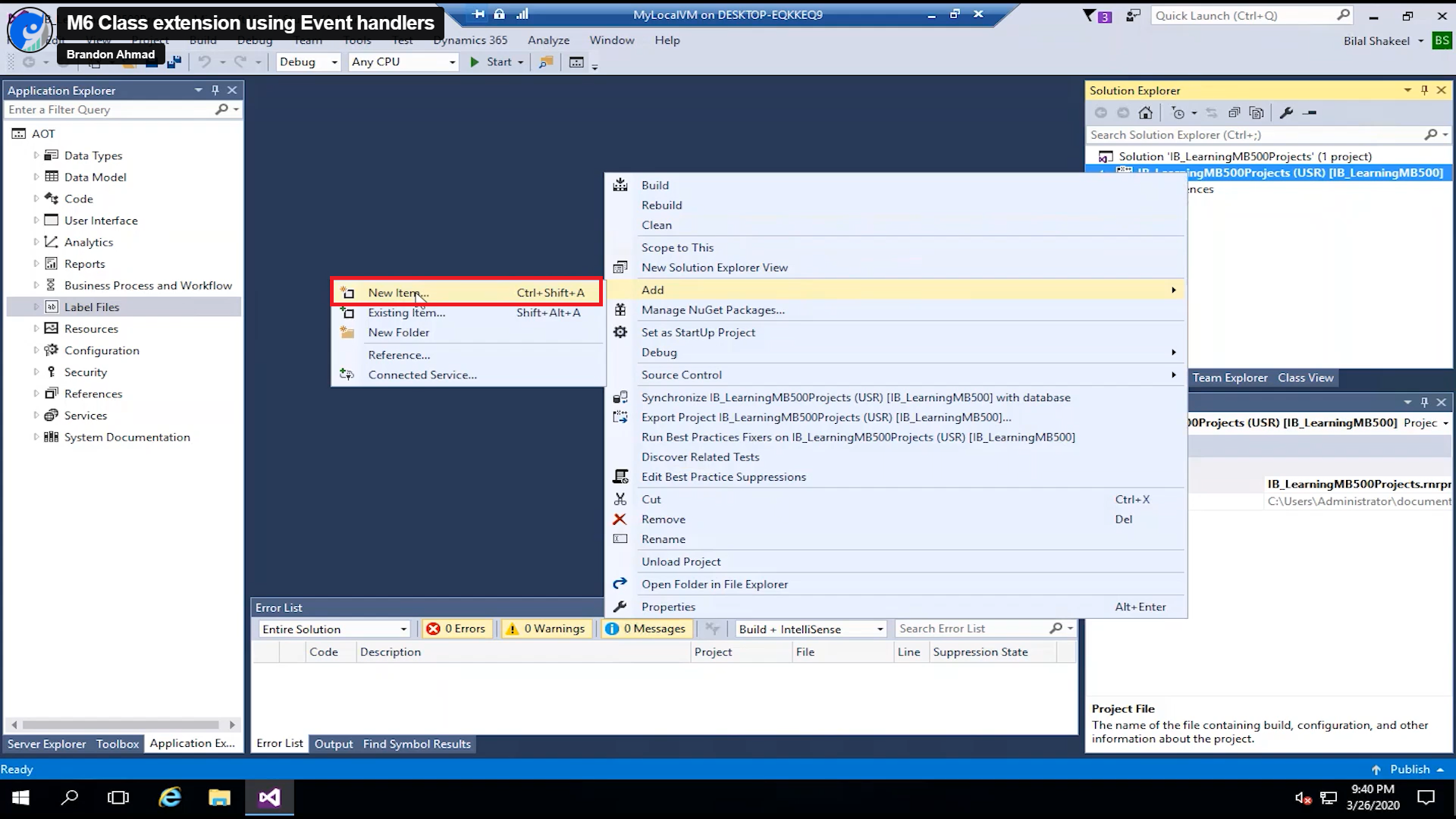This screenshot has height=819, width=1456.
Task: Click the green Start play icon
Action: [x=475, y=62]
